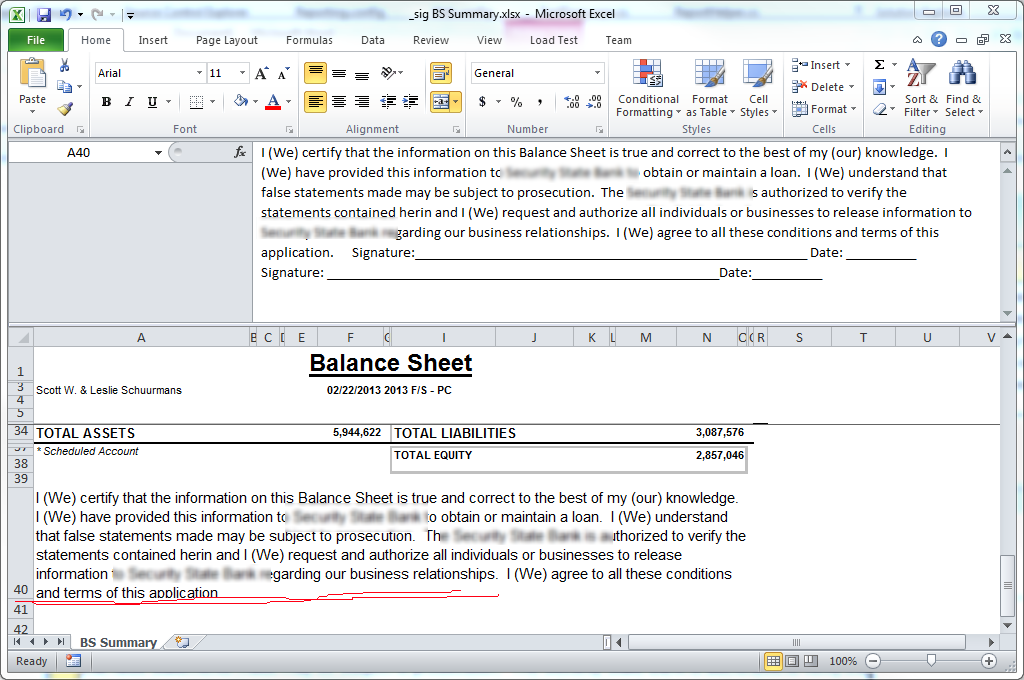Click the zoom in plus button
This screenshot has height=680, width=1024.
(989, 661)
